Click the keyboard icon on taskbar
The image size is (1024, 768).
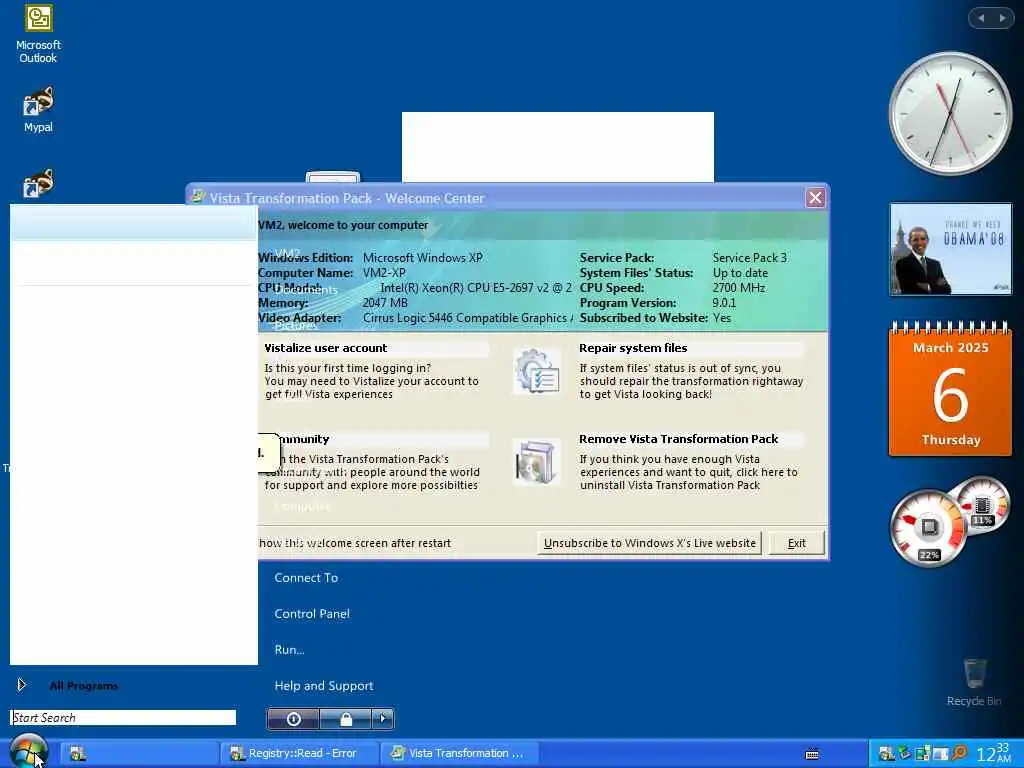(x=812, y=754)
